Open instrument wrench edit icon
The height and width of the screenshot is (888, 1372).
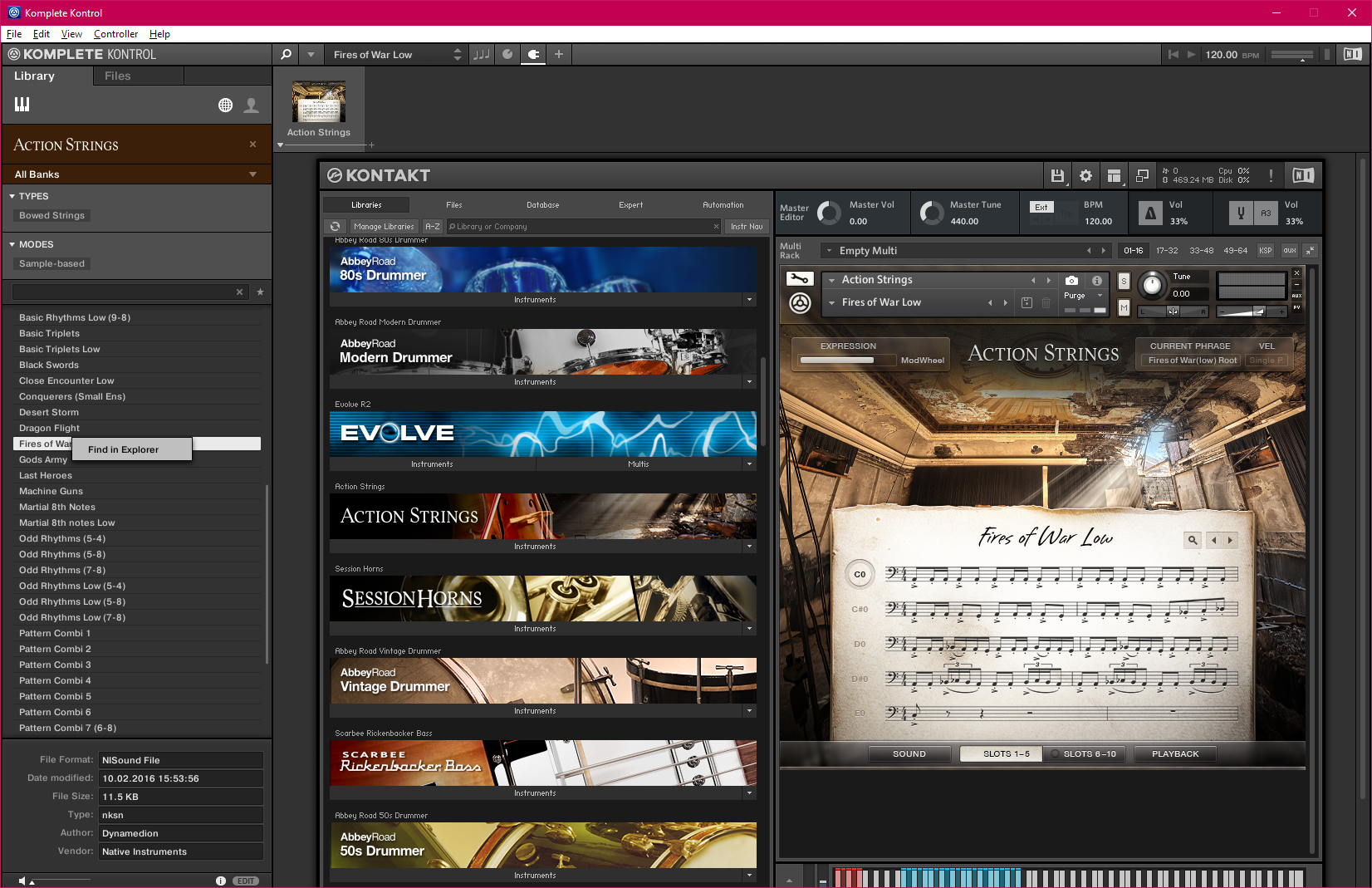pos(800,279)
